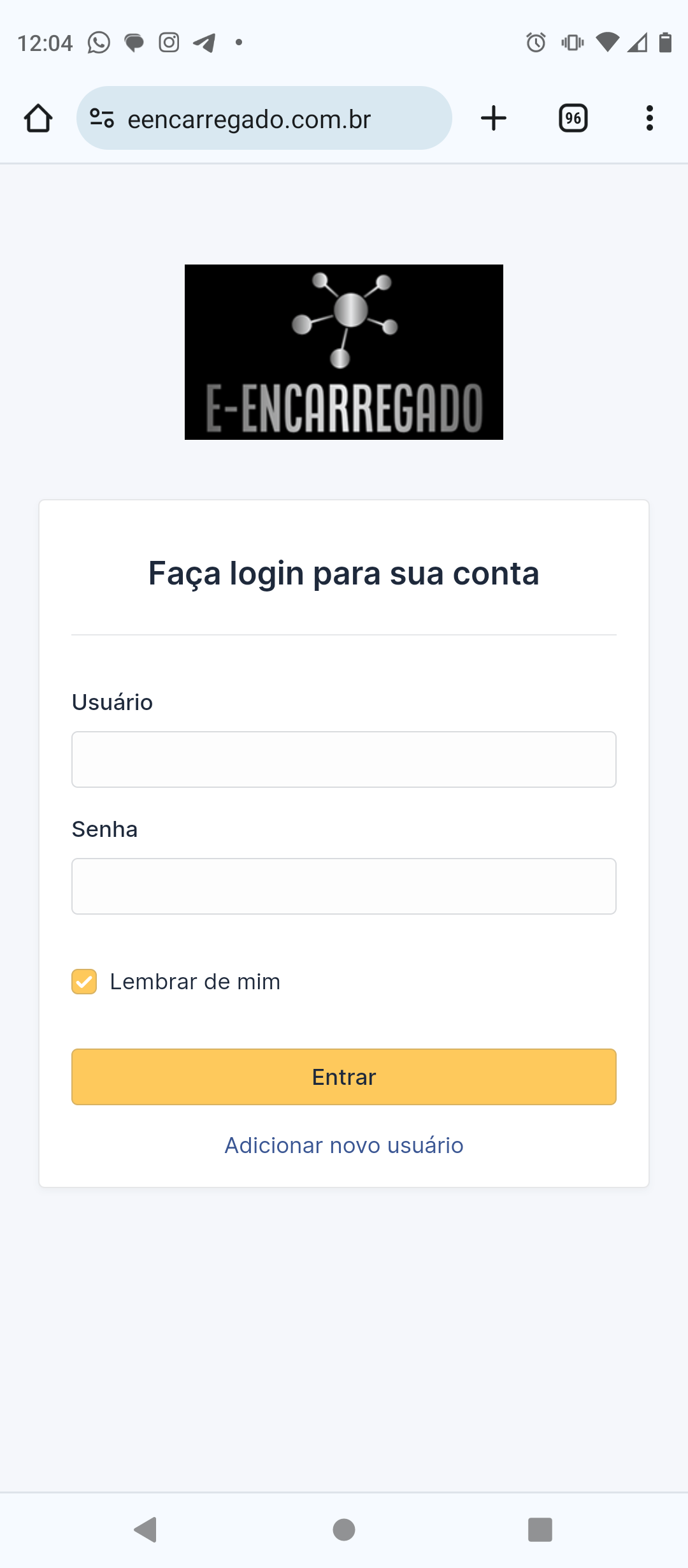Tap the battery status icon
The image size is (688, 1568).
point(665,43)
